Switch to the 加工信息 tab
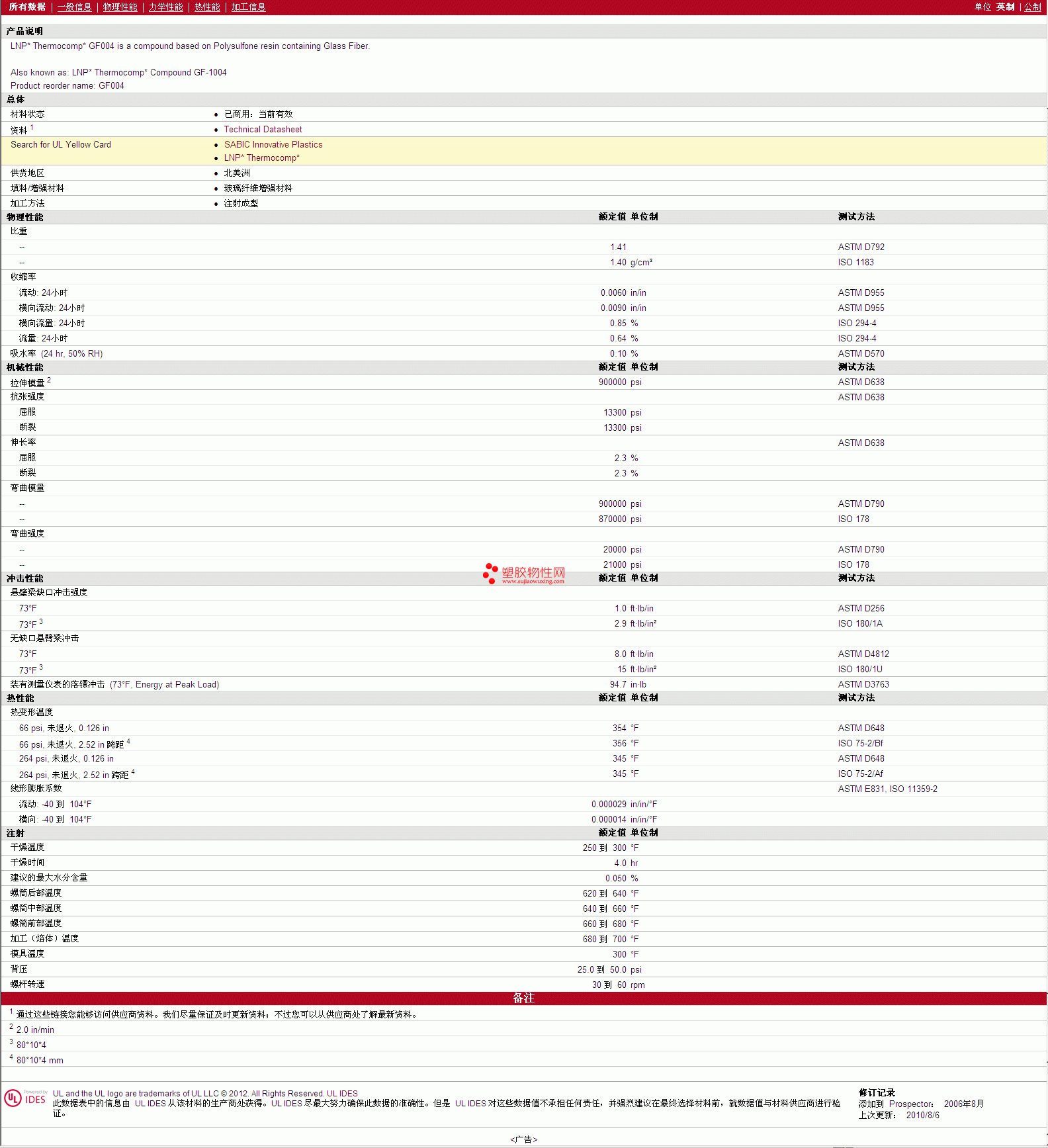This screenshot has height=1148, width=1048. [x=248, y=7]
